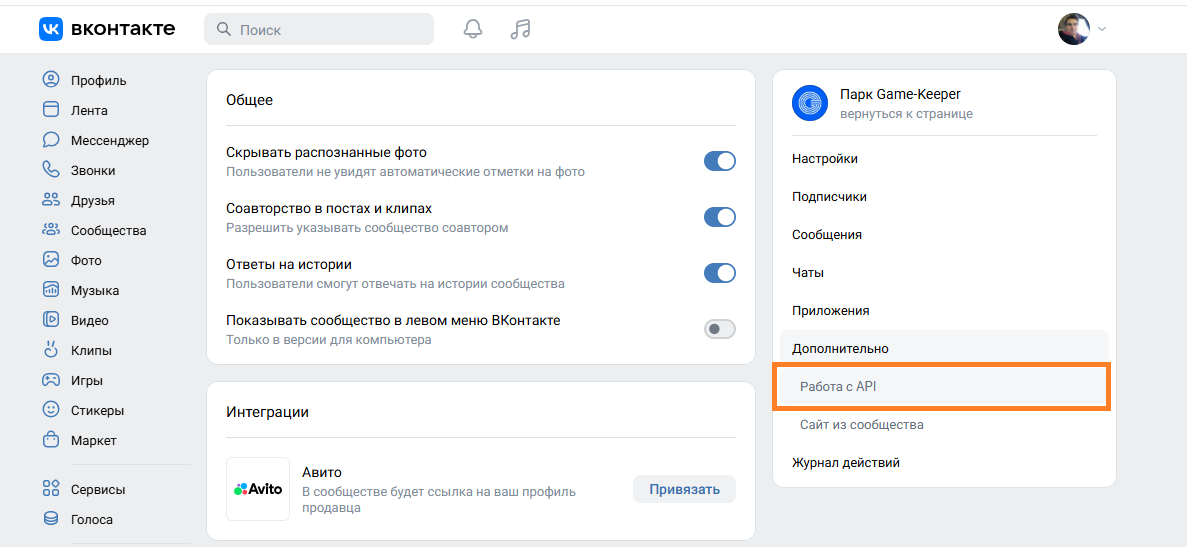Open Friends icon in sidebar

(x=51, y=200)
